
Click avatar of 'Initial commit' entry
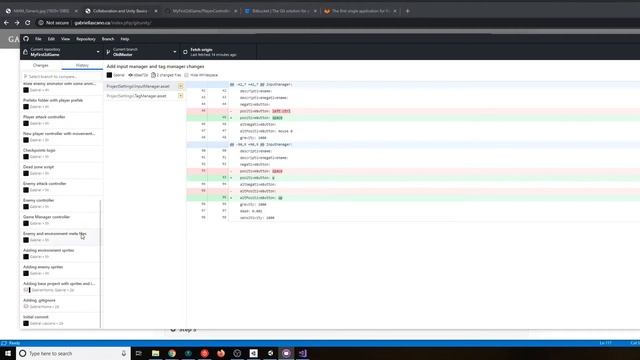pyautogui.click(x=26, y=323)
